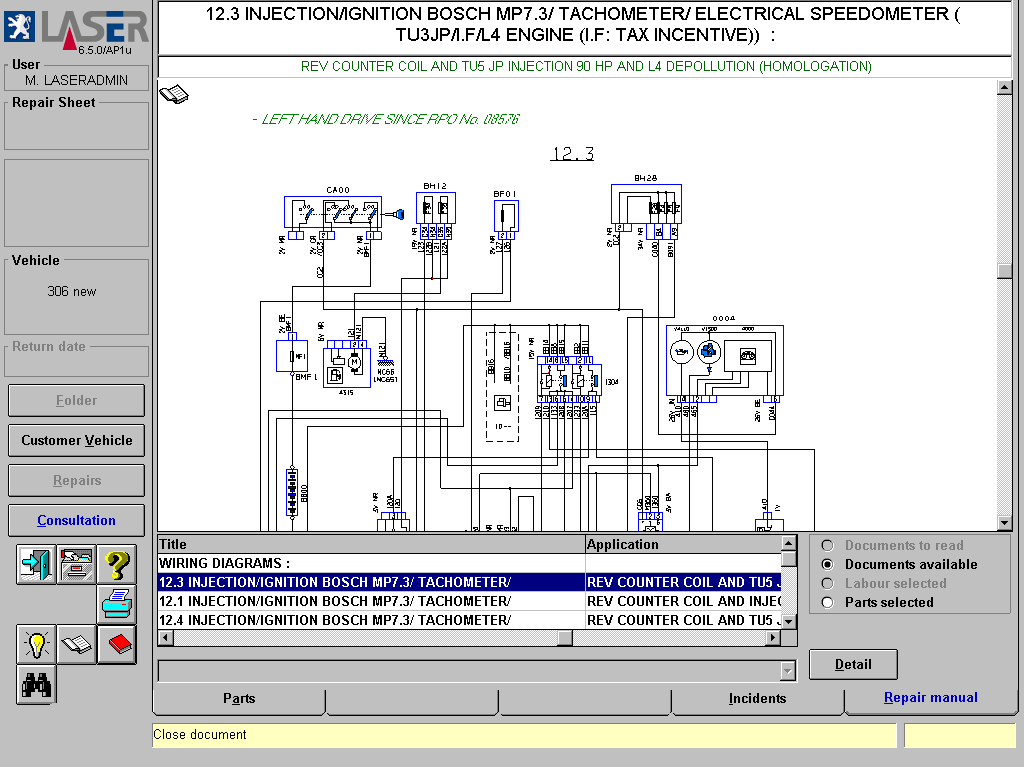Click the Consultation button

(x=76, y=520)
